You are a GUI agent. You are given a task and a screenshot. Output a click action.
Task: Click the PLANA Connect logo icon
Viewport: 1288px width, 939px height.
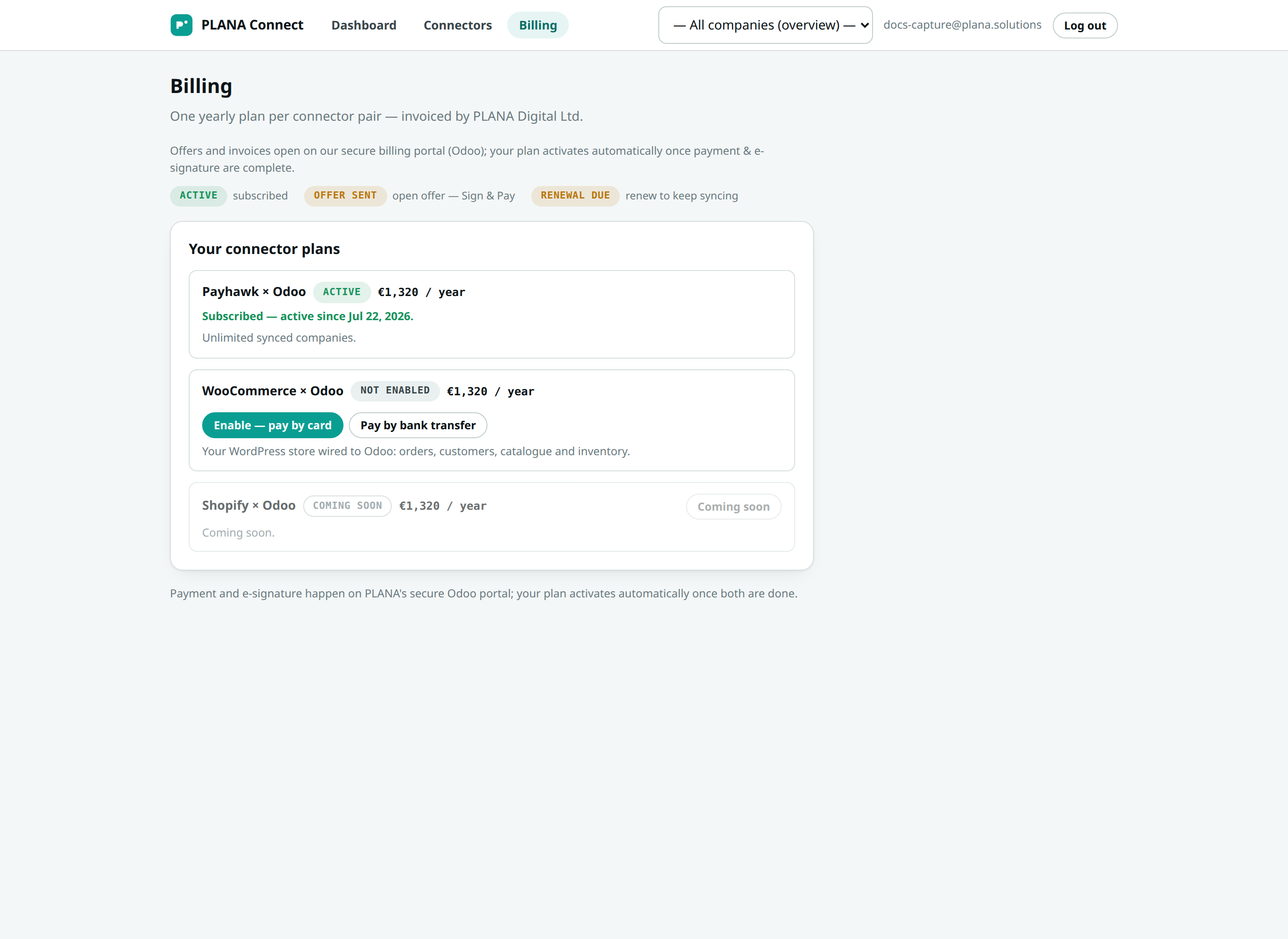click(181, 25)
